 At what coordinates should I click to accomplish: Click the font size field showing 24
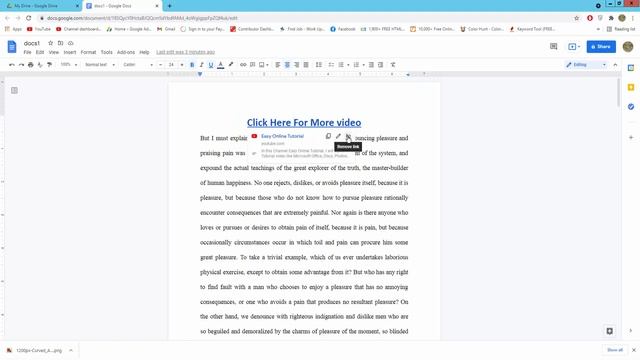171,64
